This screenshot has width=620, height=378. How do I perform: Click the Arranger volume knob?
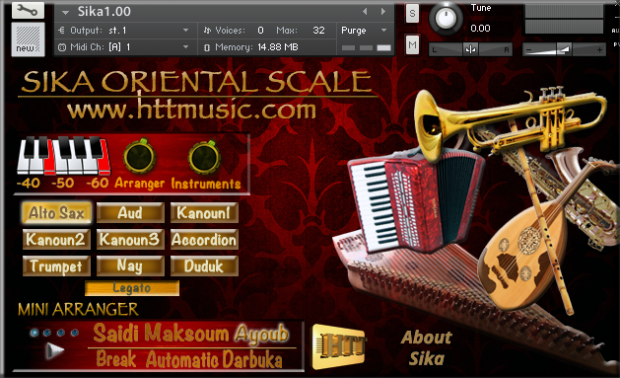click(139, 157)
